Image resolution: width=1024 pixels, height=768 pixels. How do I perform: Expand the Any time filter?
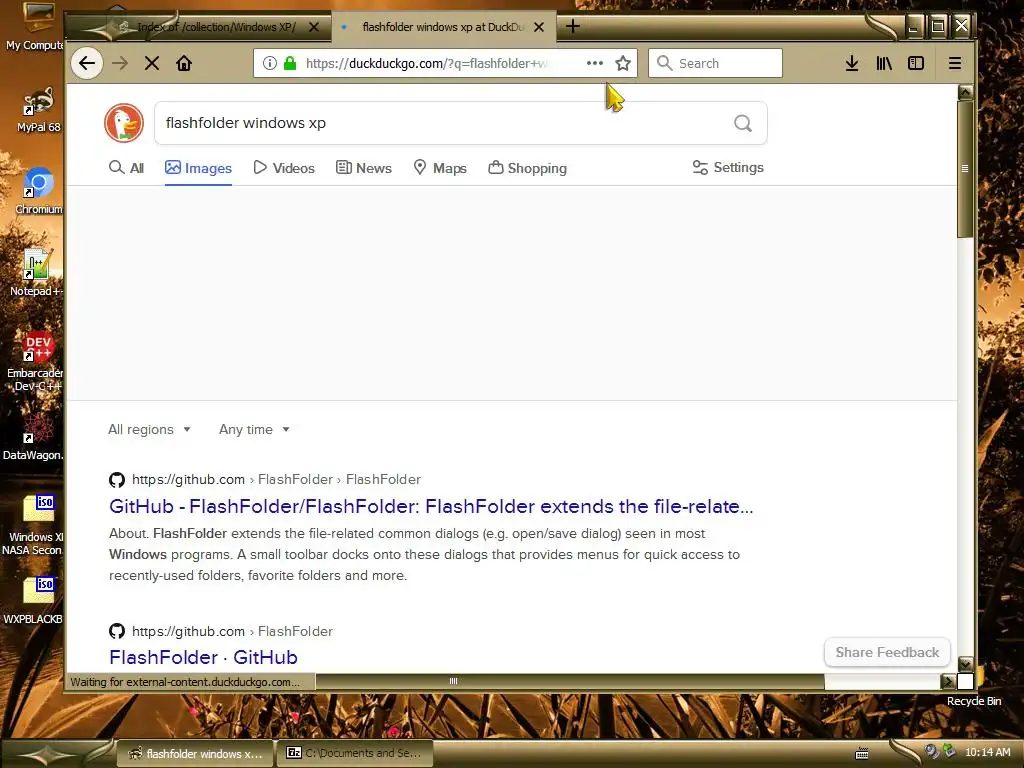coord(255,429)
